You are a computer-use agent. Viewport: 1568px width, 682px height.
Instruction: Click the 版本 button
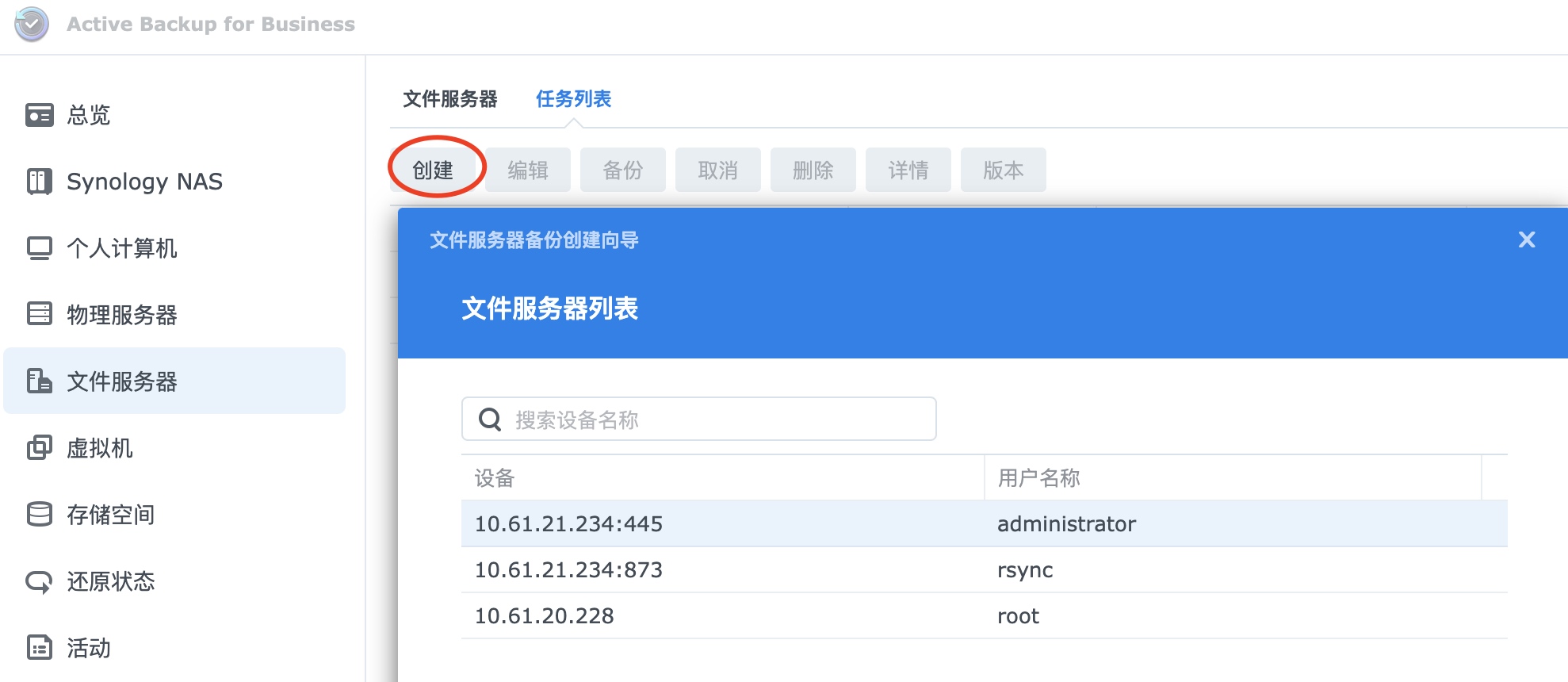click(x=1004, y=170)
